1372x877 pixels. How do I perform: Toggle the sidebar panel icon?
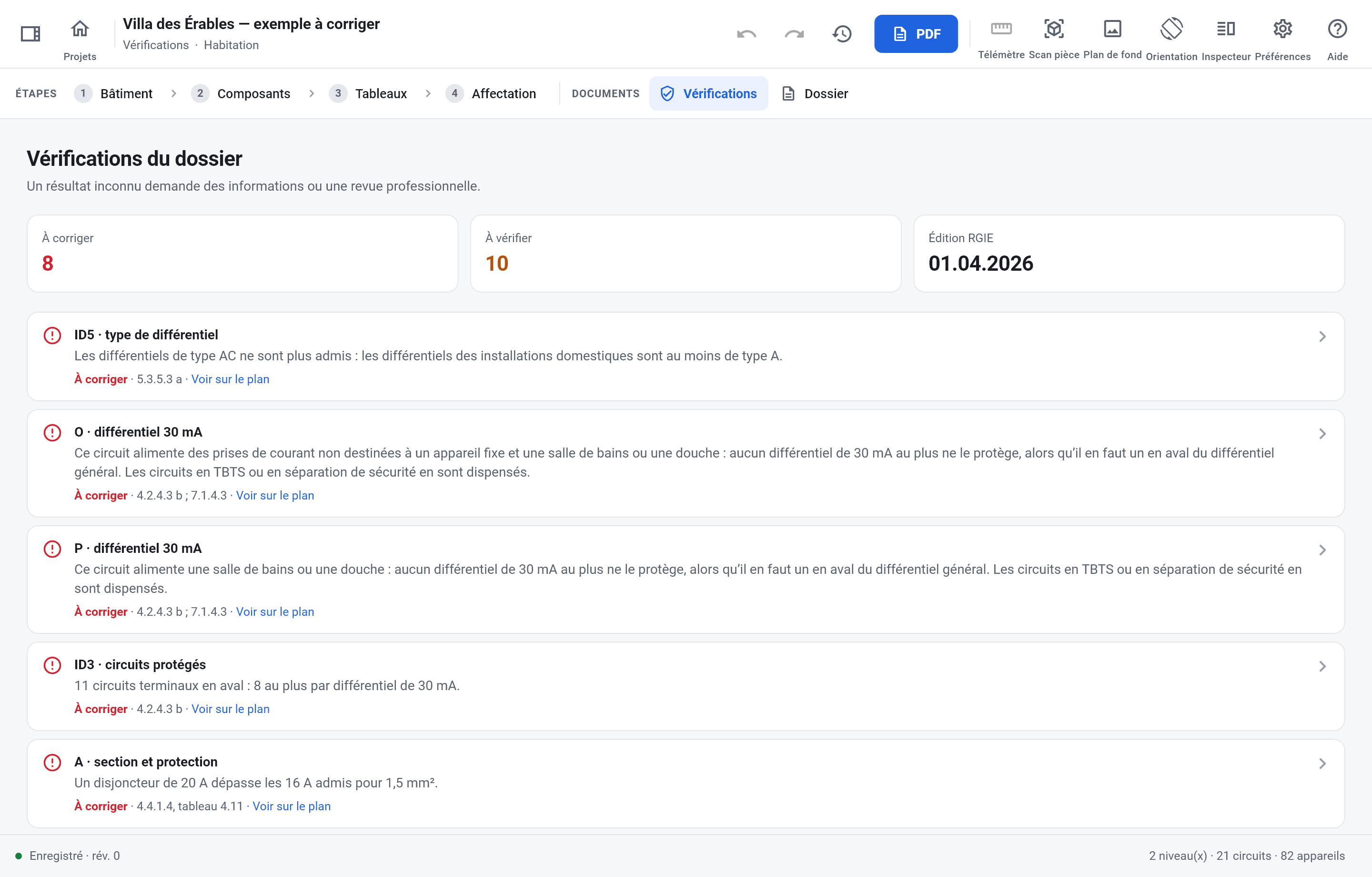point(30,34)
